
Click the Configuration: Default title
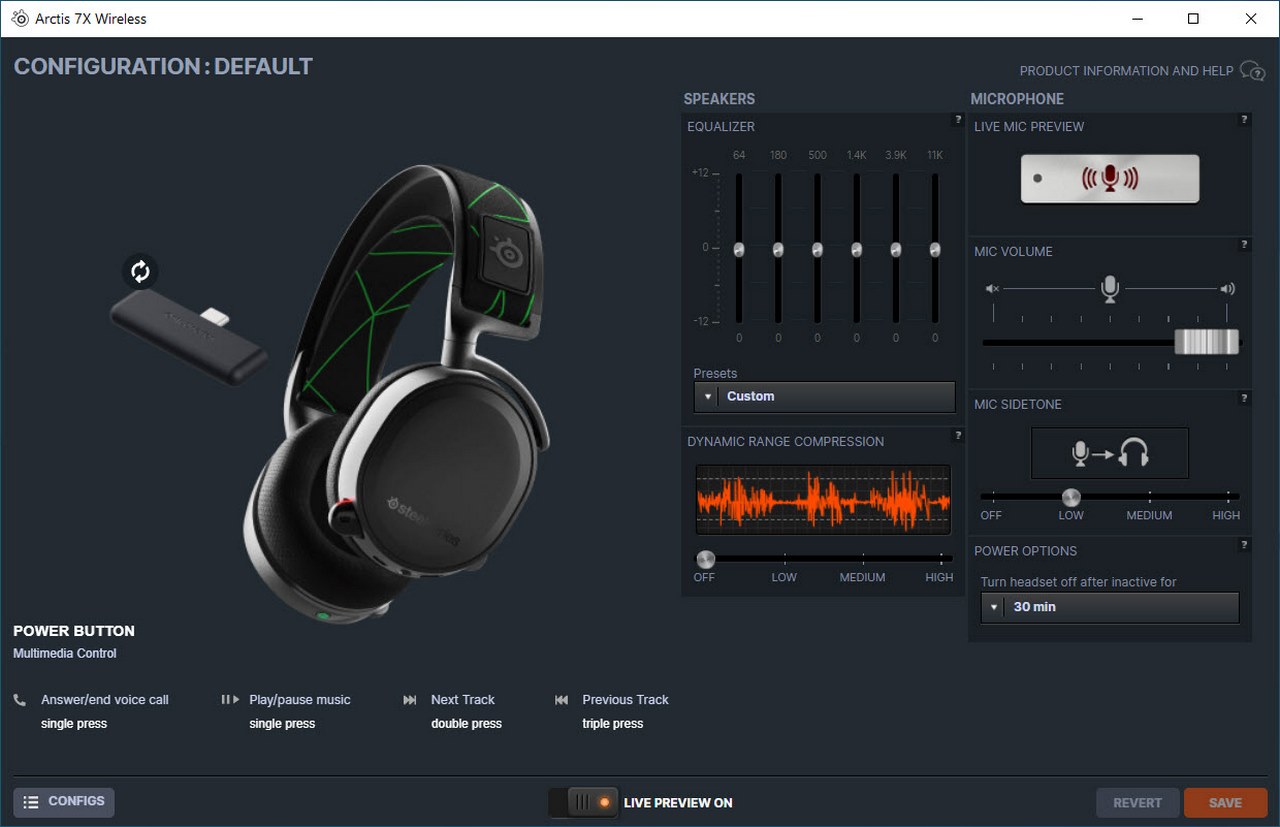point(163,67)
